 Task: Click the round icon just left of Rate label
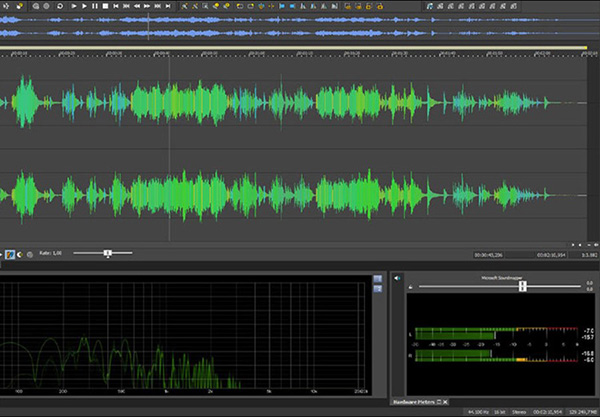pos(29,254)
